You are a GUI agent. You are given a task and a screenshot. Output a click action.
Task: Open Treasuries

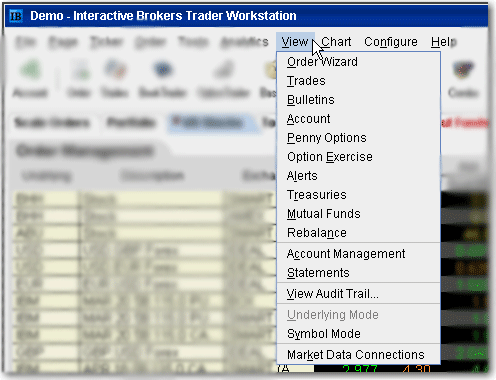click(359, 195)
